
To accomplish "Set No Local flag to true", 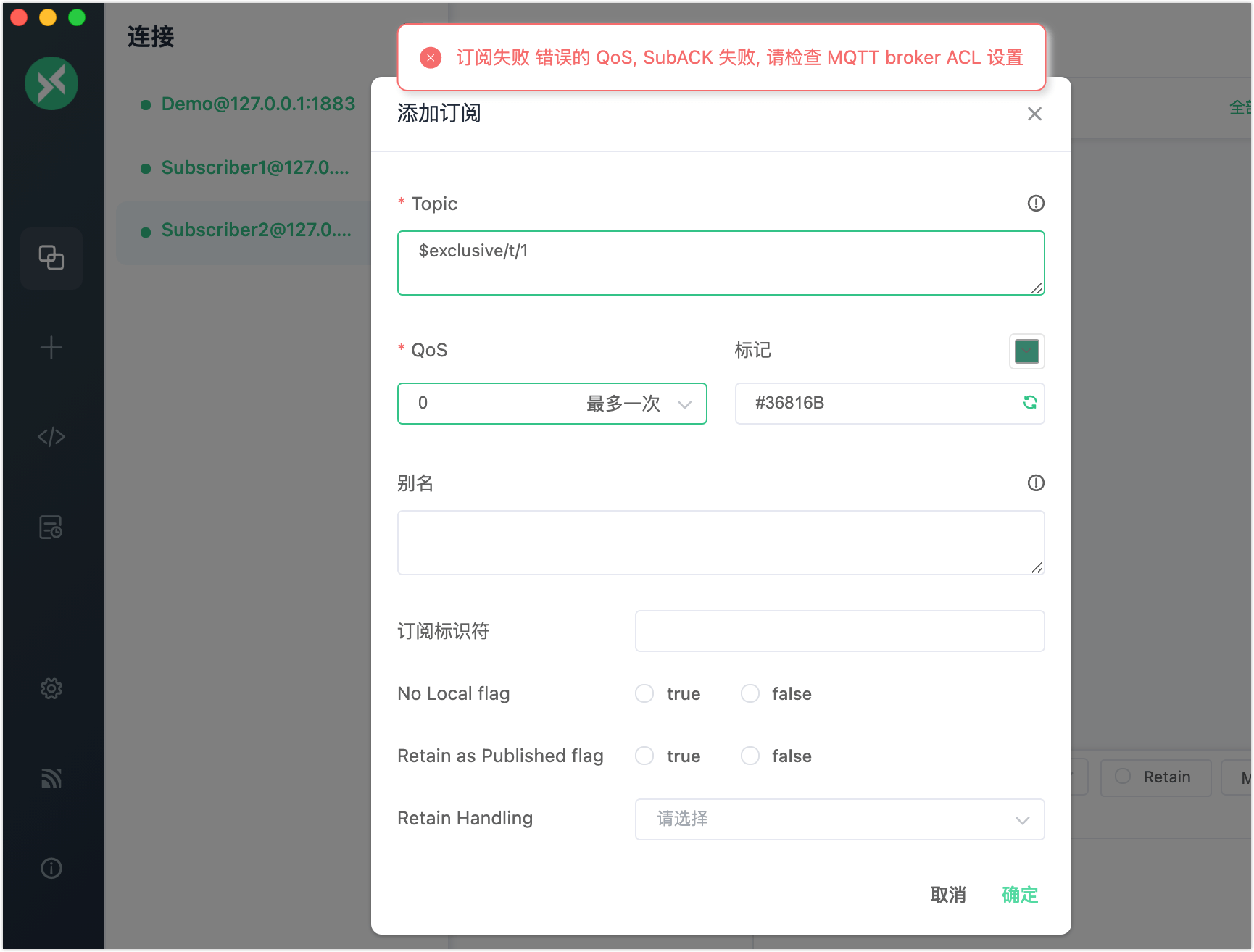I will [x=644, y=693].
